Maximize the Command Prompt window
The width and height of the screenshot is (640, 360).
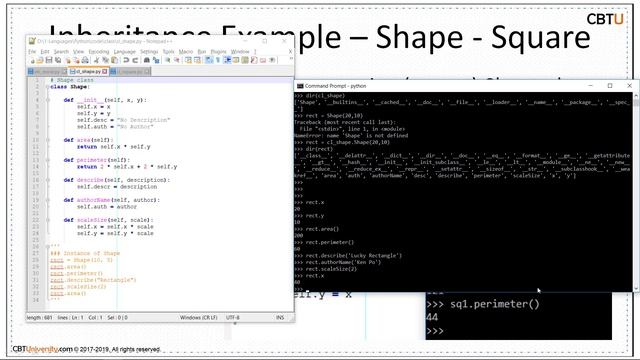click(x=610, y=86)
